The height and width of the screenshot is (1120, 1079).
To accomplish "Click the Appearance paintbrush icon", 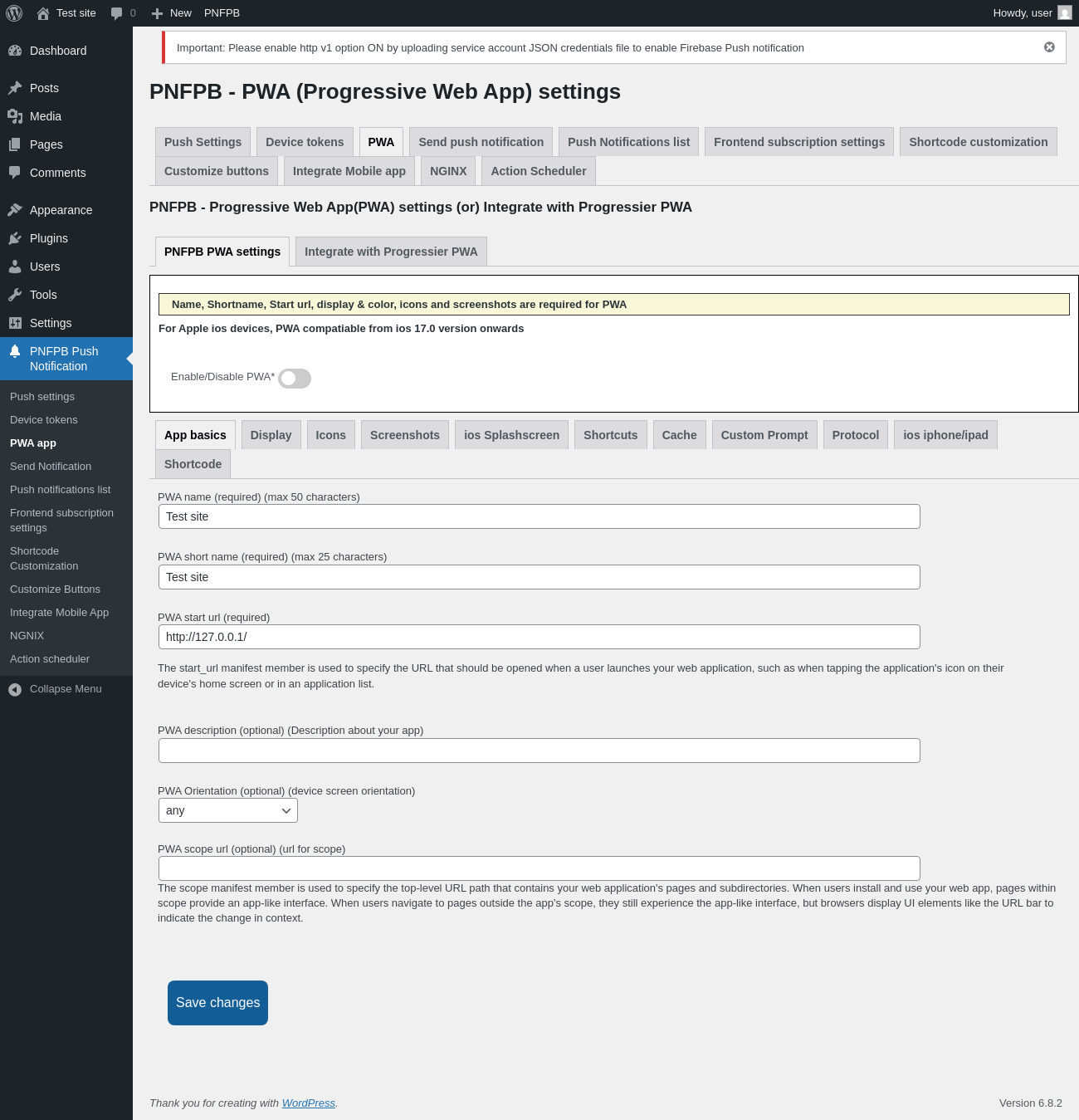I will pos(15,210).
